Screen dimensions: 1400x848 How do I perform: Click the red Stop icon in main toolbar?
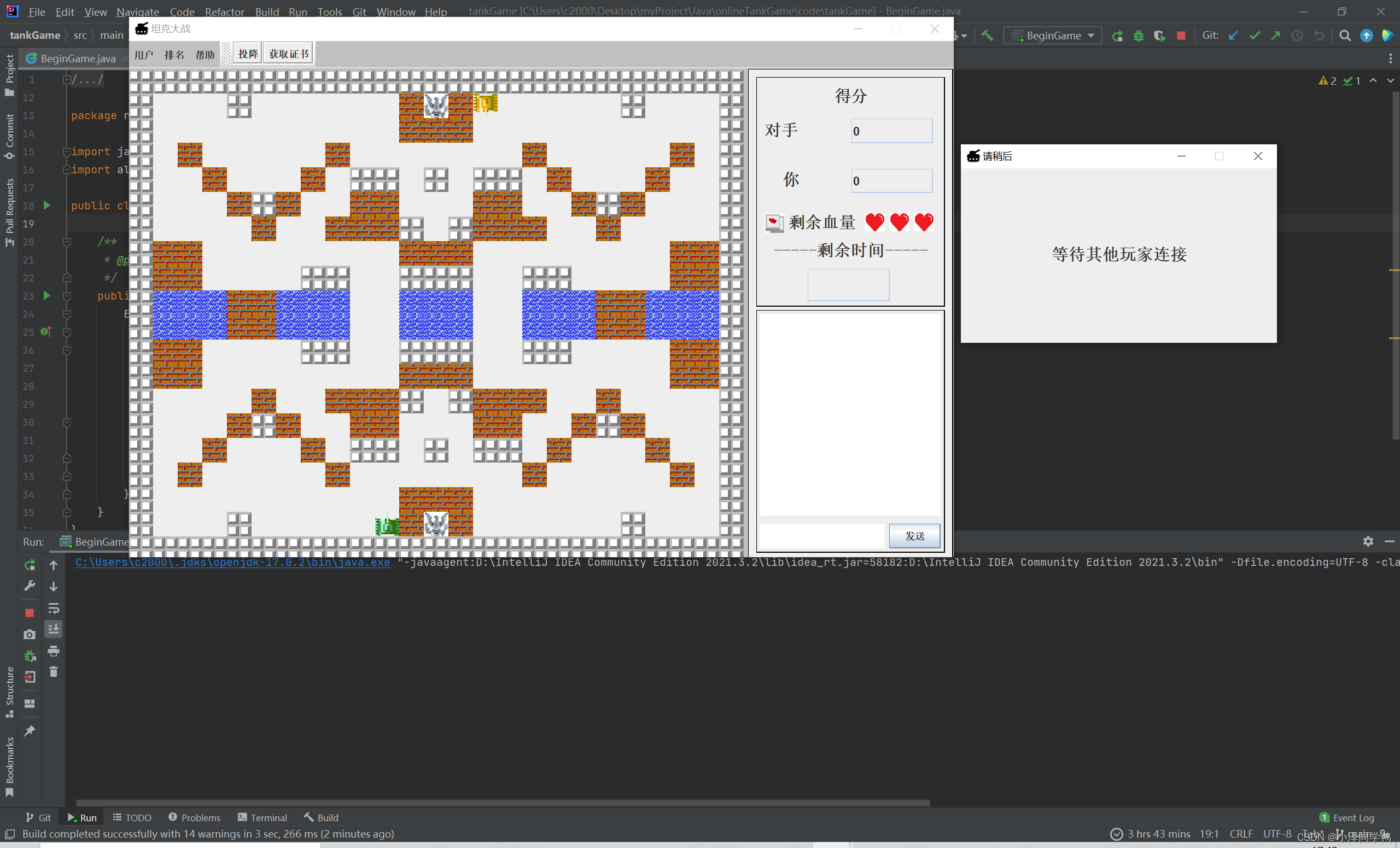tap(1181, 36)
